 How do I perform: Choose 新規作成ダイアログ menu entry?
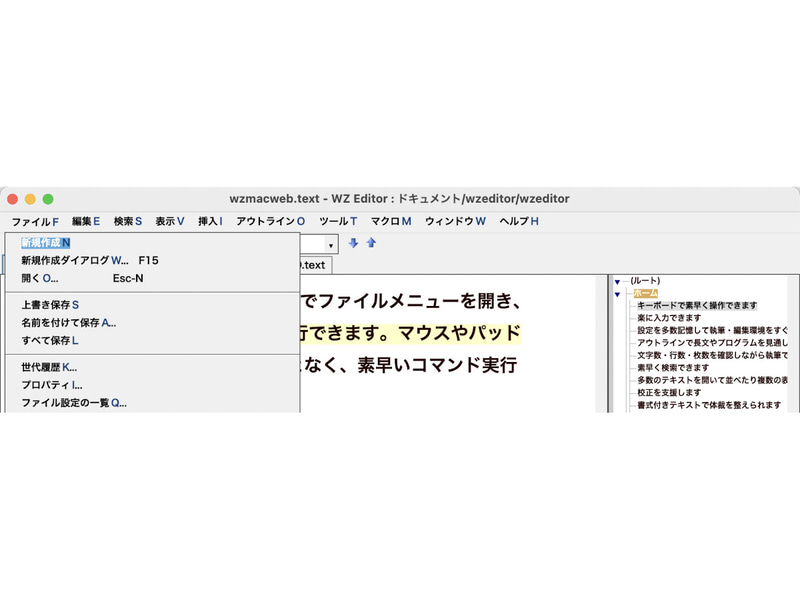pyautogui.click(x=152, y=260)
